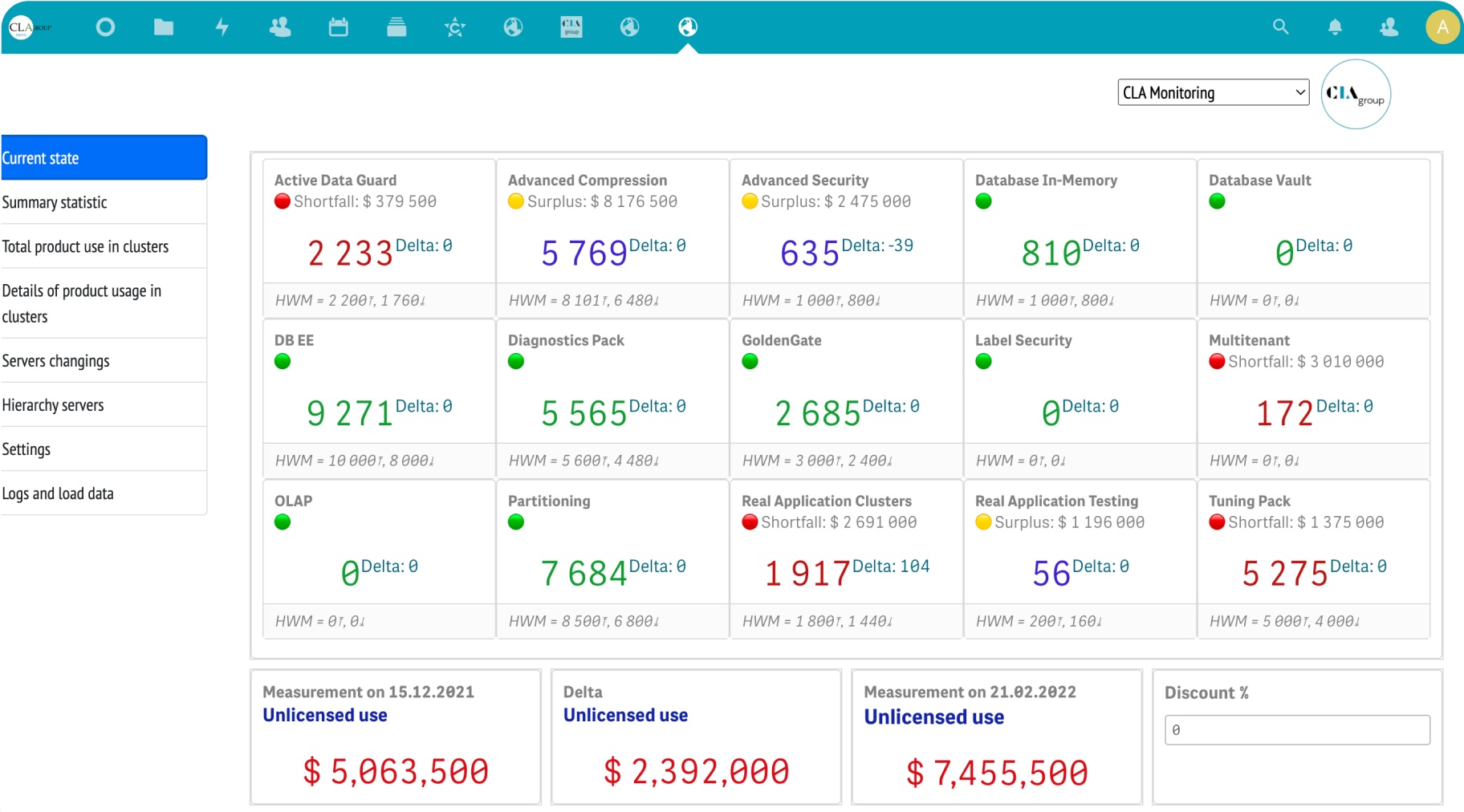1464x812 pixels.
Task: Open the Contacts people icon
Action: point(280,27)
